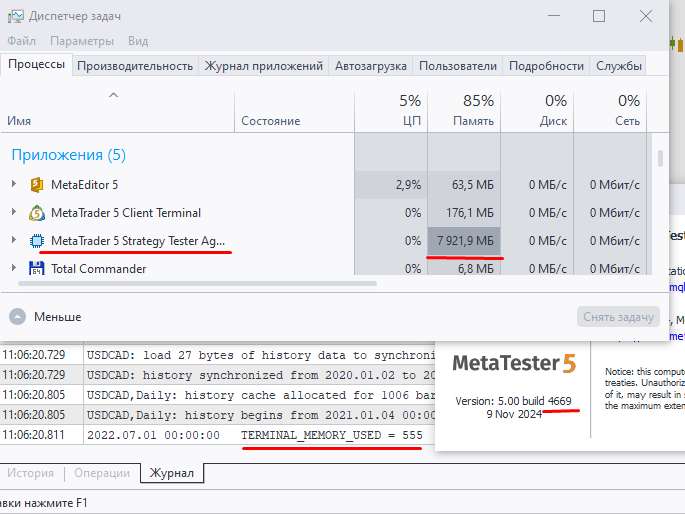Toggle sort direction arrow above Имя column
The image size is (685, 514).
tap(114, 95)
